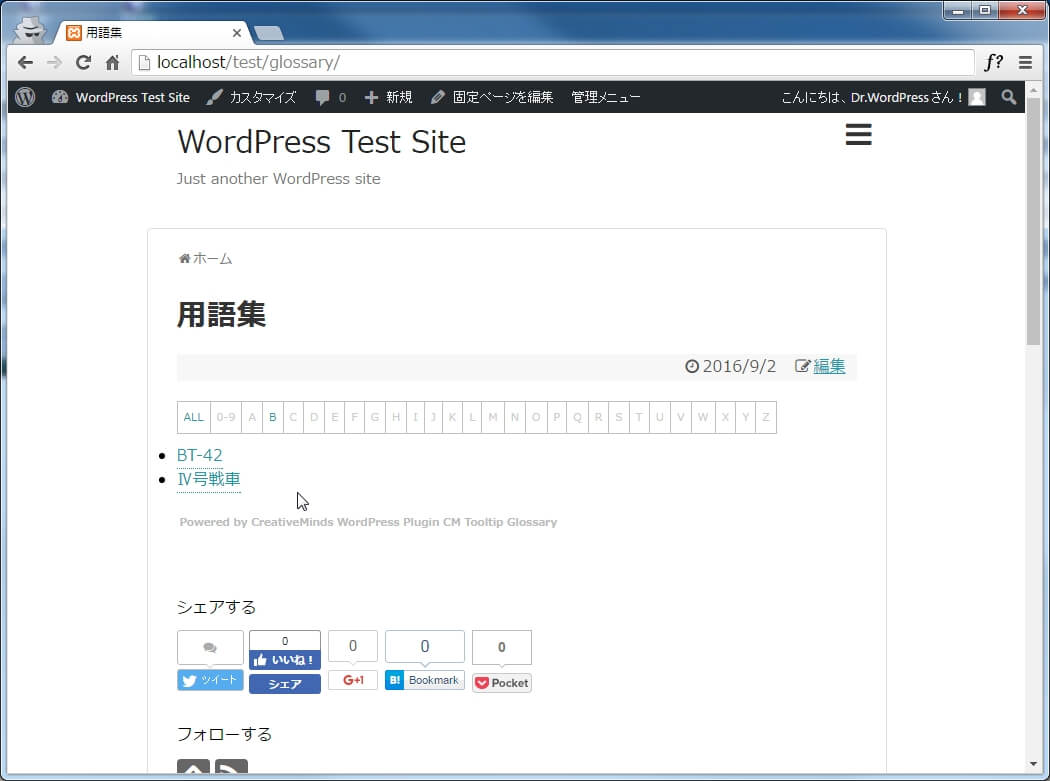1050x781 pixels.
Task: Reload the page with the refresh button
Action: click(83, 63)
